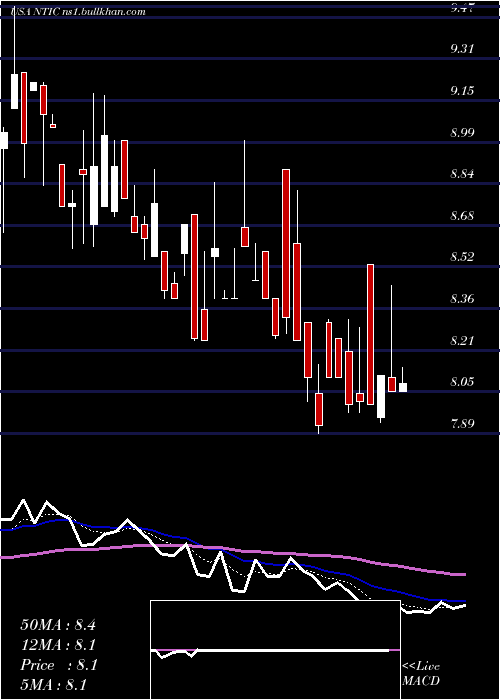The width and height of the screenshot is (500, 700).
Task: Select the 9.31 price axis label
Action: (x=462, y=49)
